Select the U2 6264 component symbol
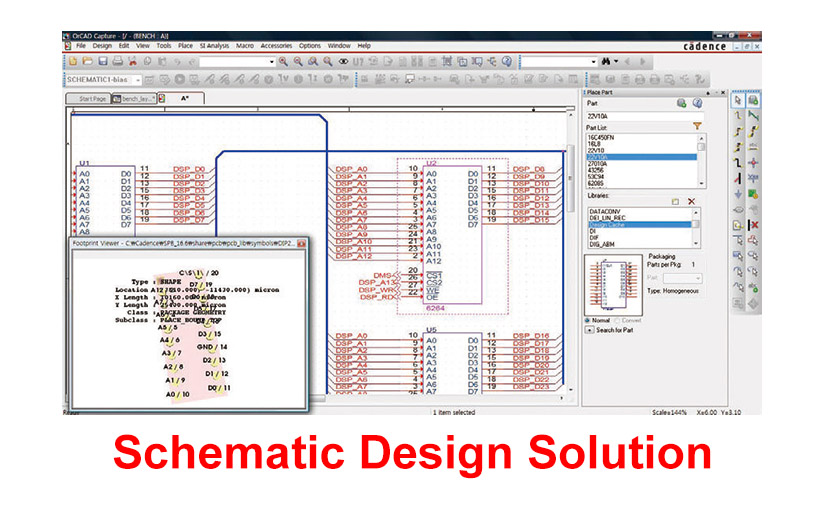Image resolution: width=824 pixels, height=531 pixels. point(452,235)
